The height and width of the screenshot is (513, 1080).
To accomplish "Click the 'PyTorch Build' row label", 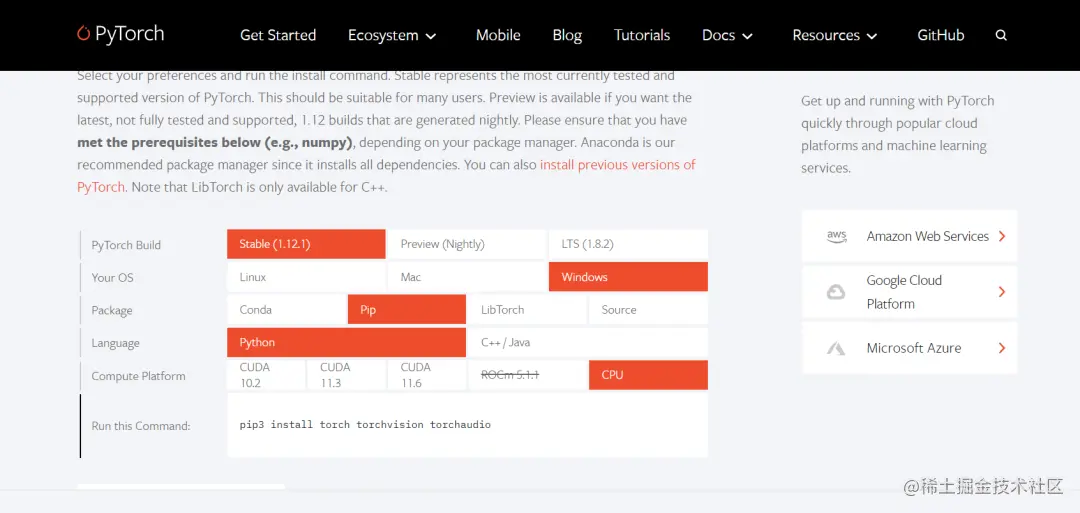I will pos(126,245).
